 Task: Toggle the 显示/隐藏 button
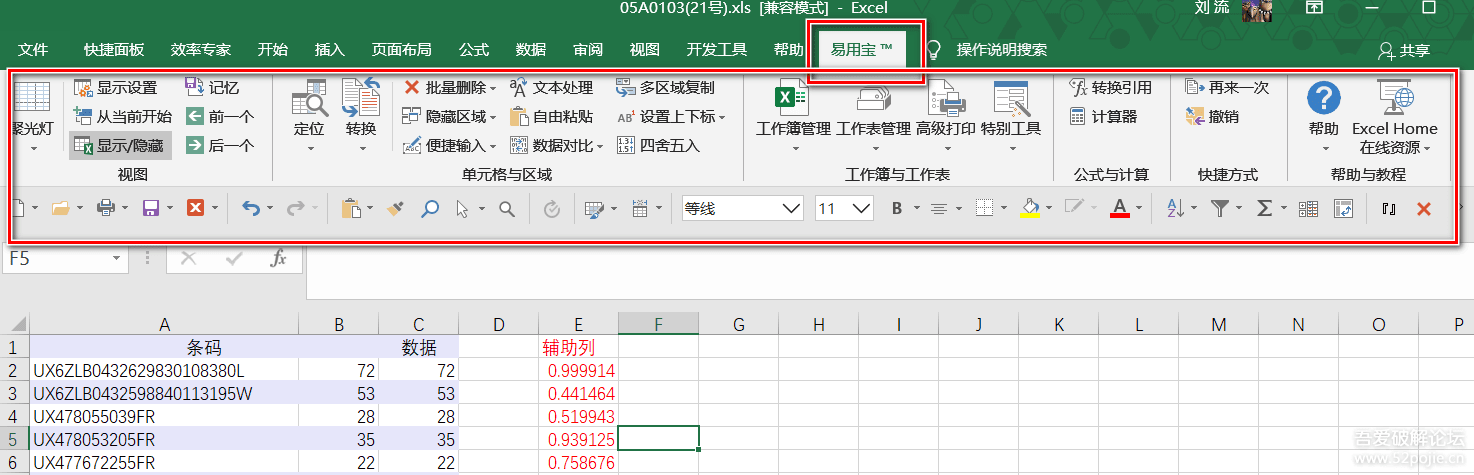pyautogui.click(x=121, y=146)
